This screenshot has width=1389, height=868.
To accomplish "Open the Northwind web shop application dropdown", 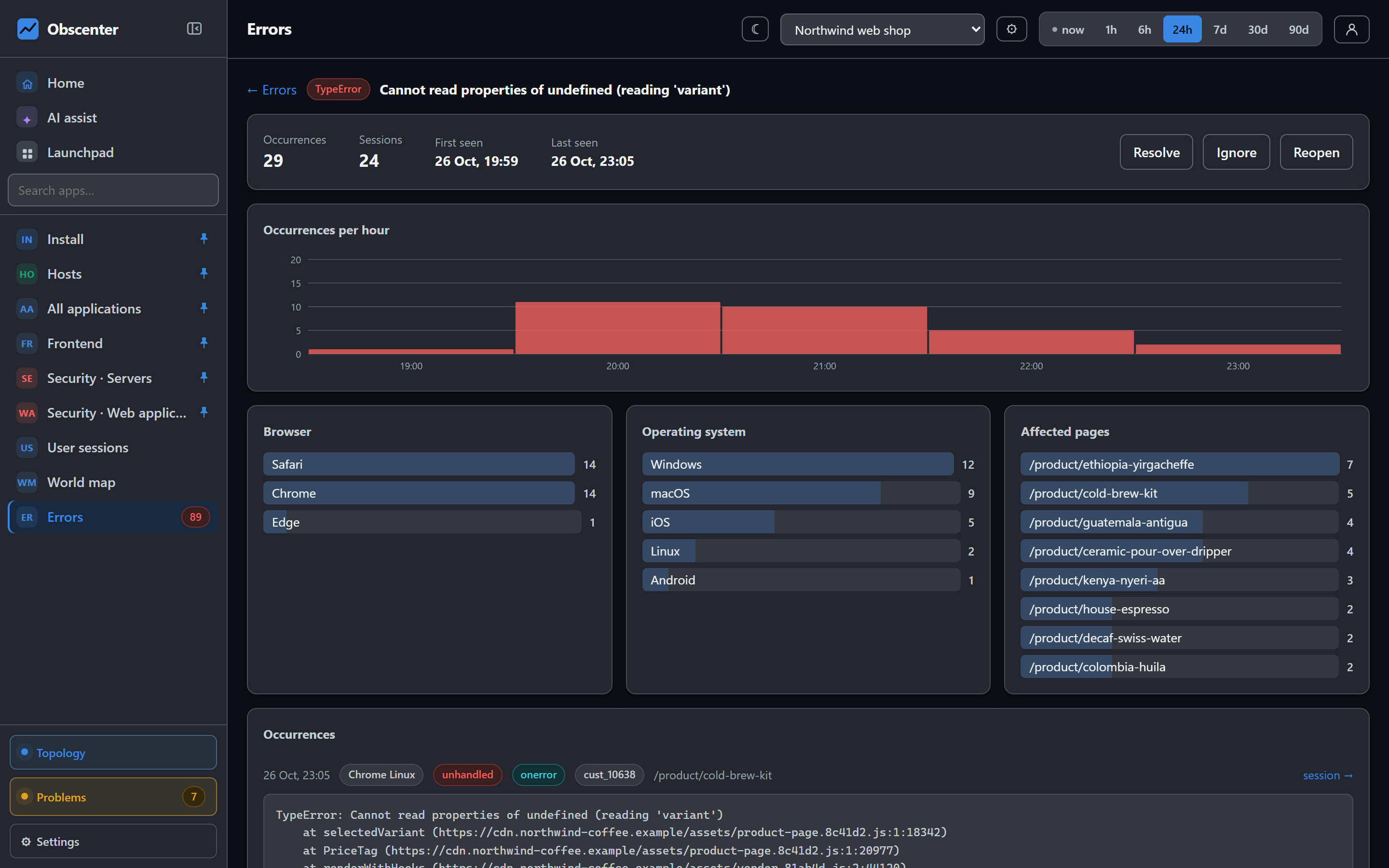I will click(x=882, y=30).
